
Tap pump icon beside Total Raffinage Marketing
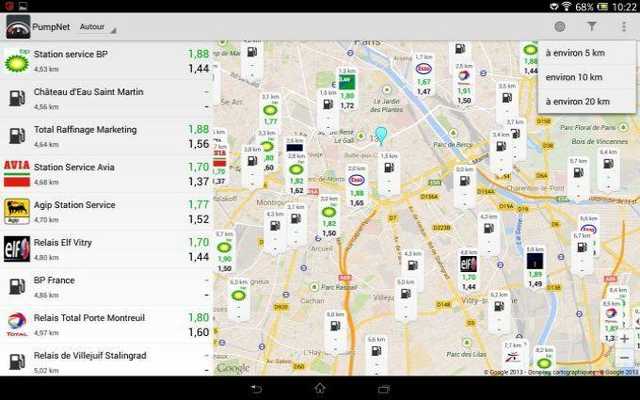point(17,136)
